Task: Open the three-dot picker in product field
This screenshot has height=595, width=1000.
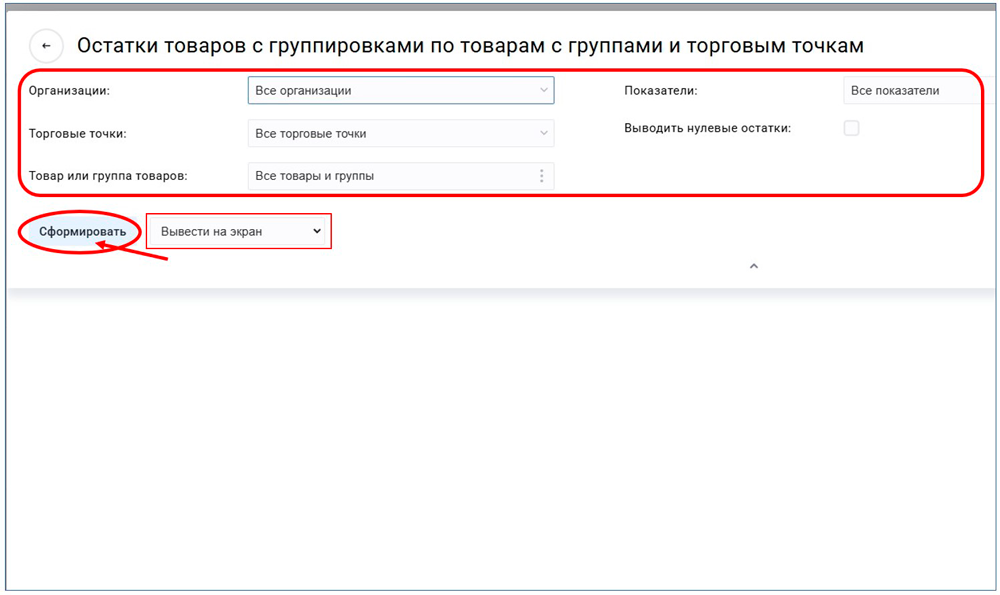Action: coord(542,176)
